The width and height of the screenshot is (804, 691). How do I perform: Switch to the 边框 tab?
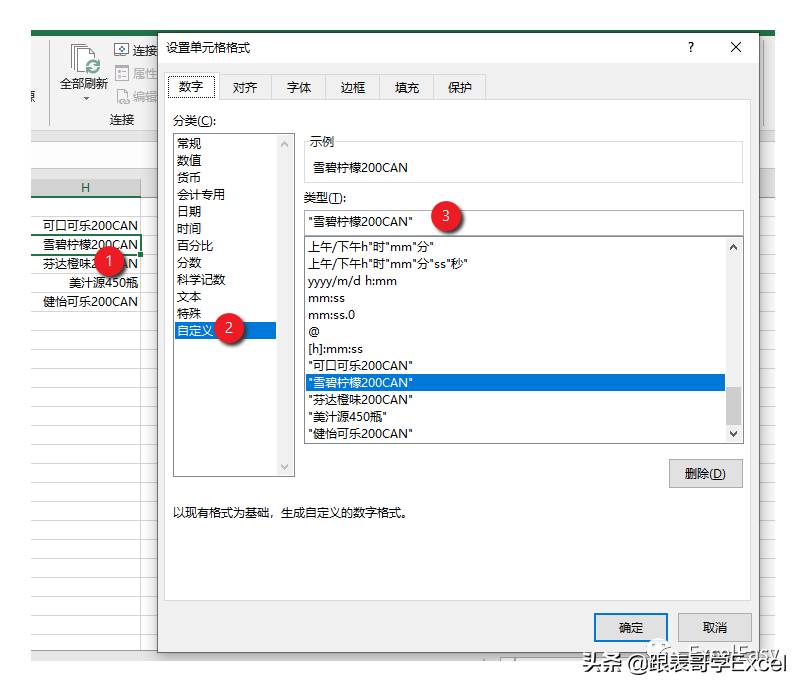[353, 87]
